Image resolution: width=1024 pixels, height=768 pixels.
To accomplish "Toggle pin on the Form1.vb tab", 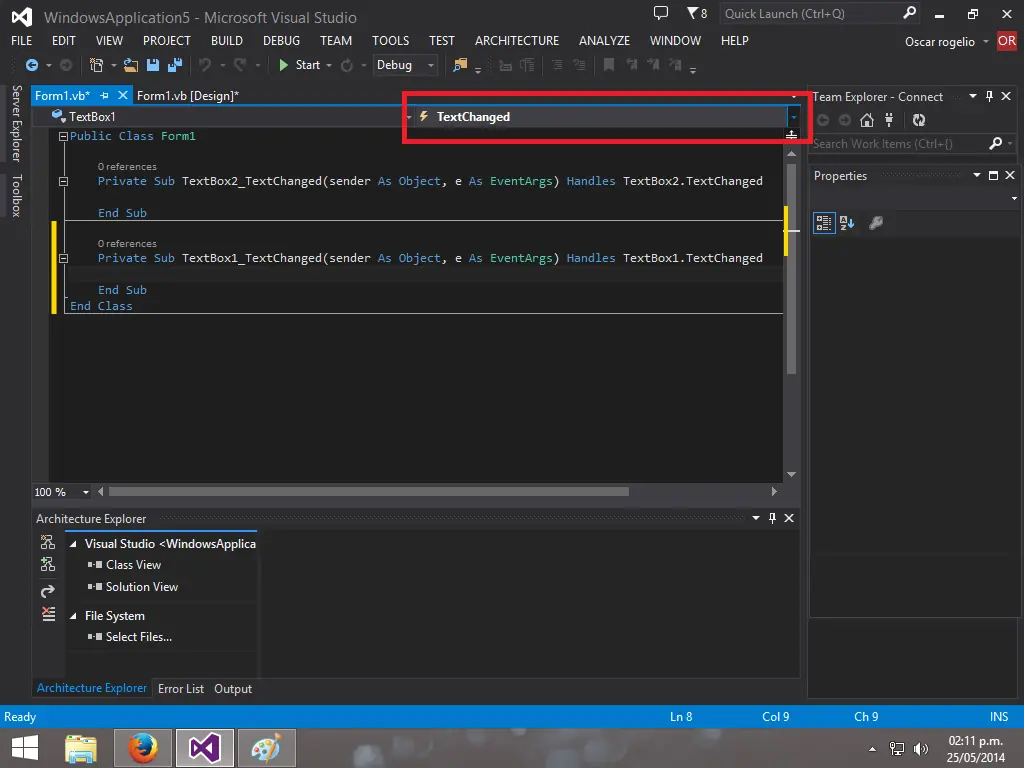I will [x=104, y=96].
